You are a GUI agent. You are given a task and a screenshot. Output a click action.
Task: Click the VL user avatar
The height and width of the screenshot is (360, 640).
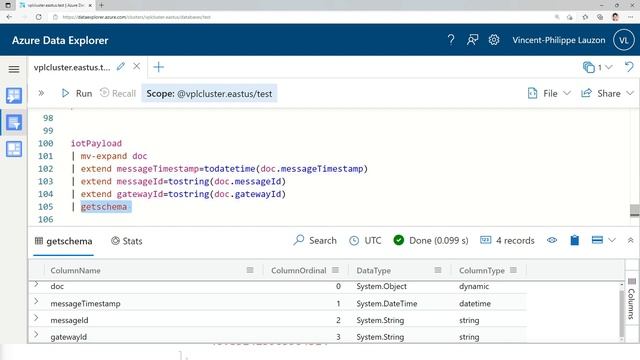(624, 40)
